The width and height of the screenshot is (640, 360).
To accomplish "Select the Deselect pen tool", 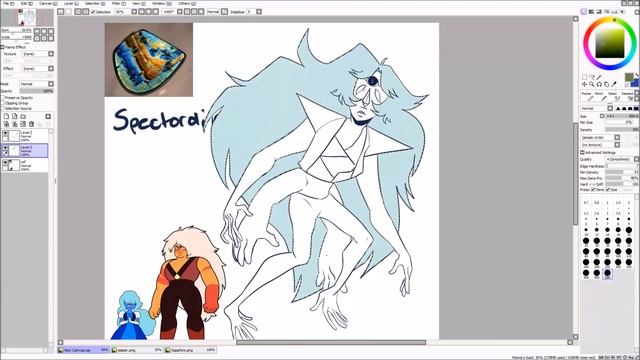I will pos(627,96).
